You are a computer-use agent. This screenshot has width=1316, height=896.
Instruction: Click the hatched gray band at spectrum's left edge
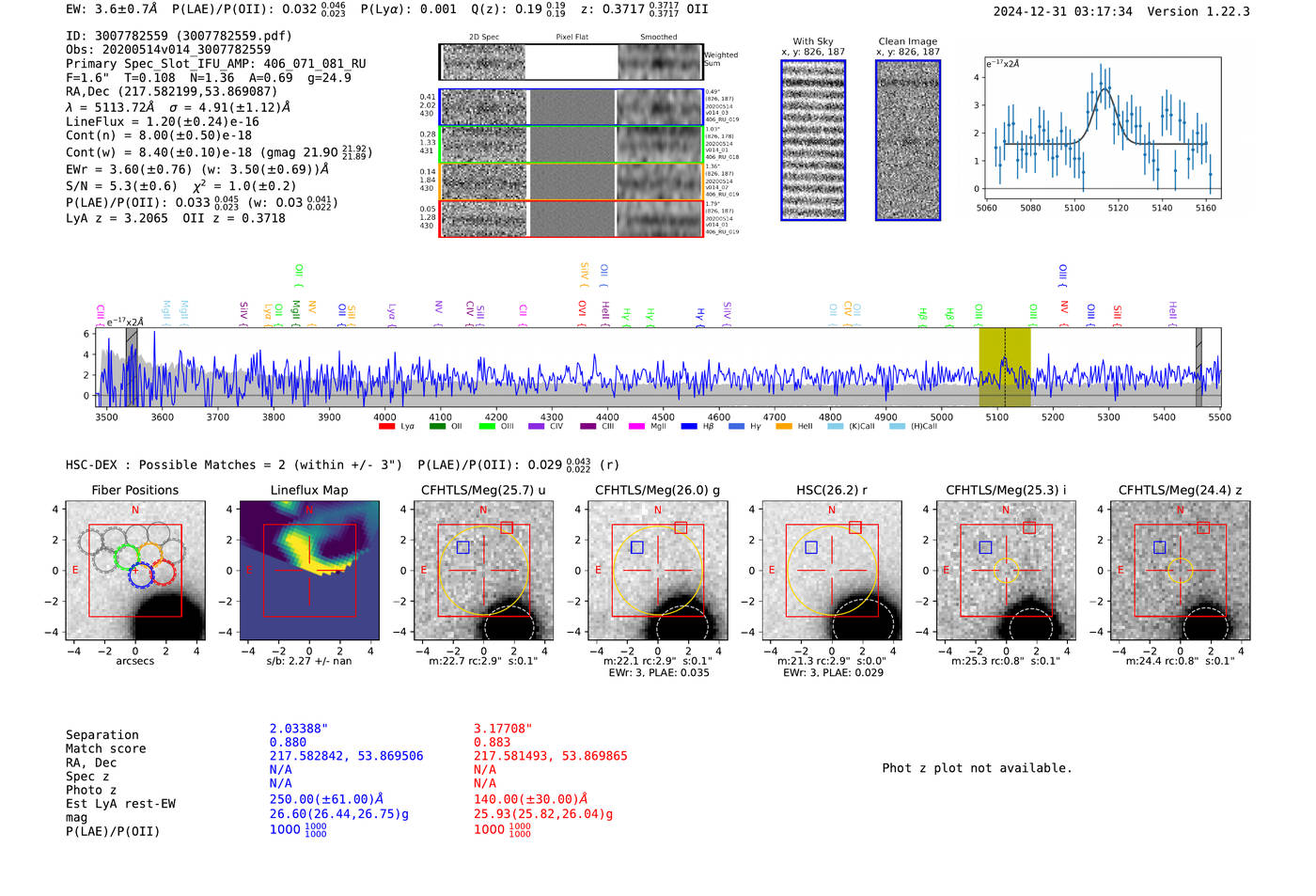[x=132, y=367]
